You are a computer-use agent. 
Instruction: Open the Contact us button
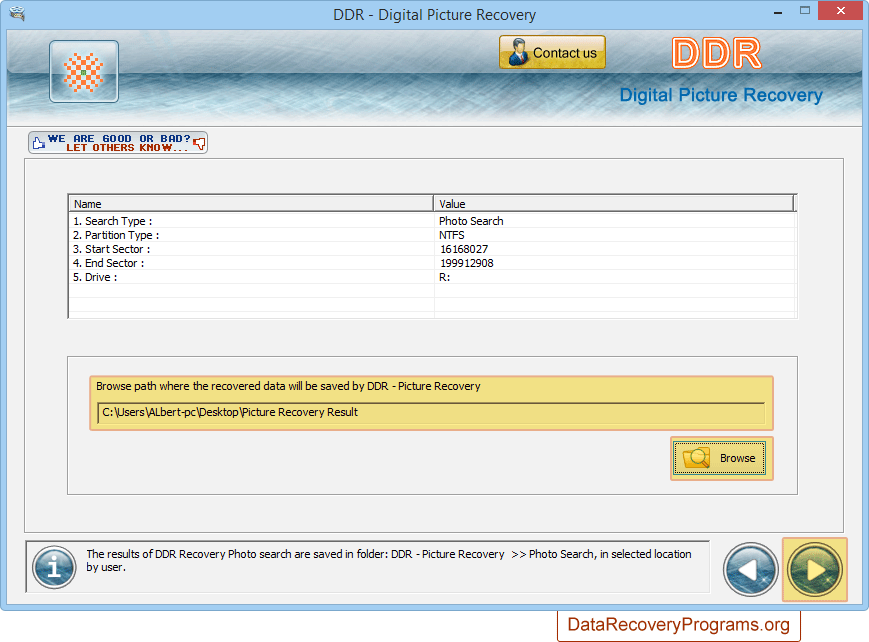pyautogui.click(x=552, y=53)
